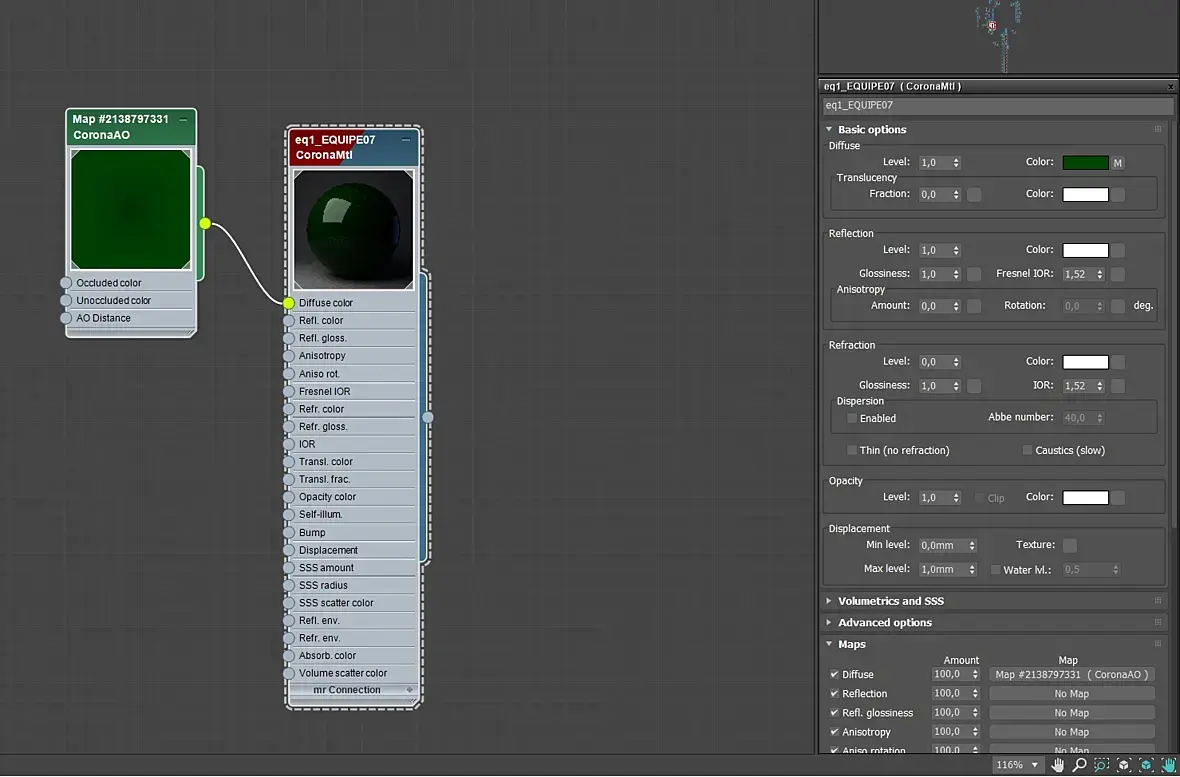Expand the Volumetrics and SSS rollout

pos(890,601)
